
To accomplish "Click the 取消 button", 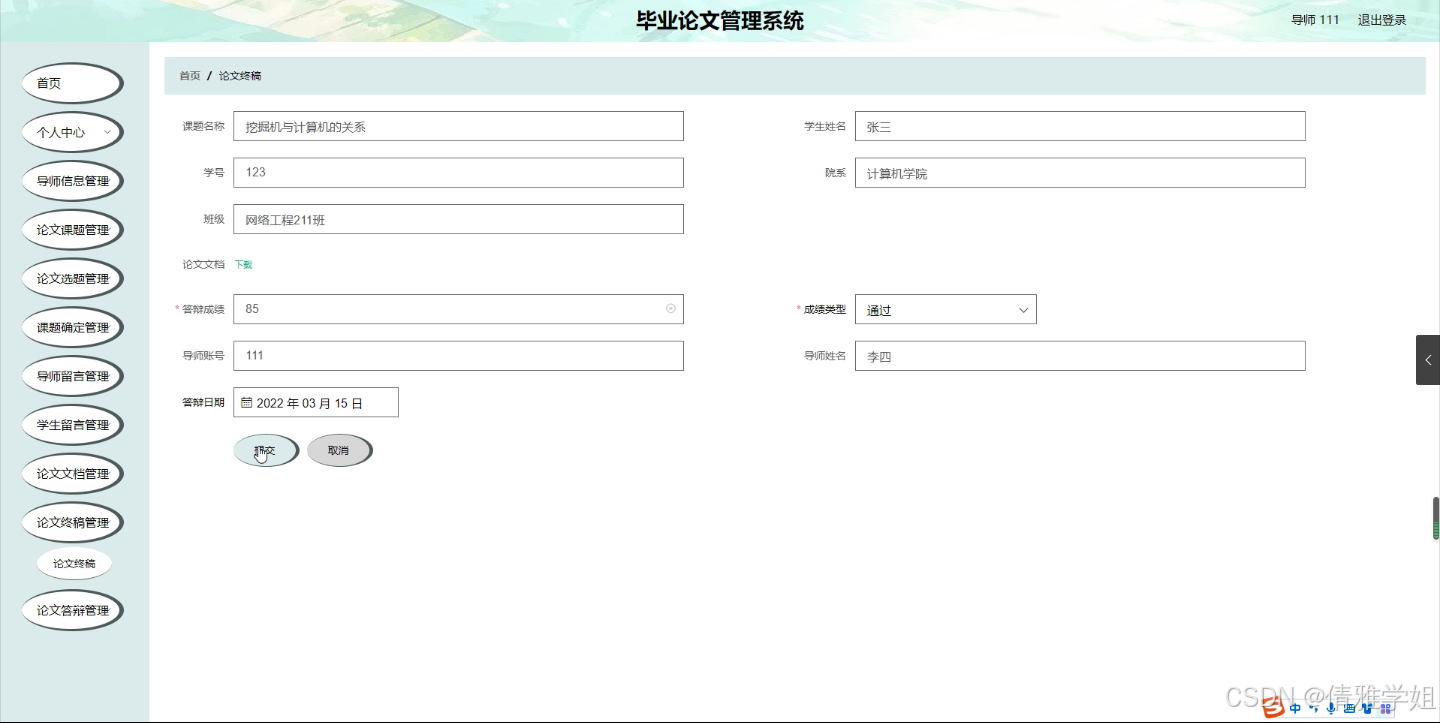I will pos(339,450).
